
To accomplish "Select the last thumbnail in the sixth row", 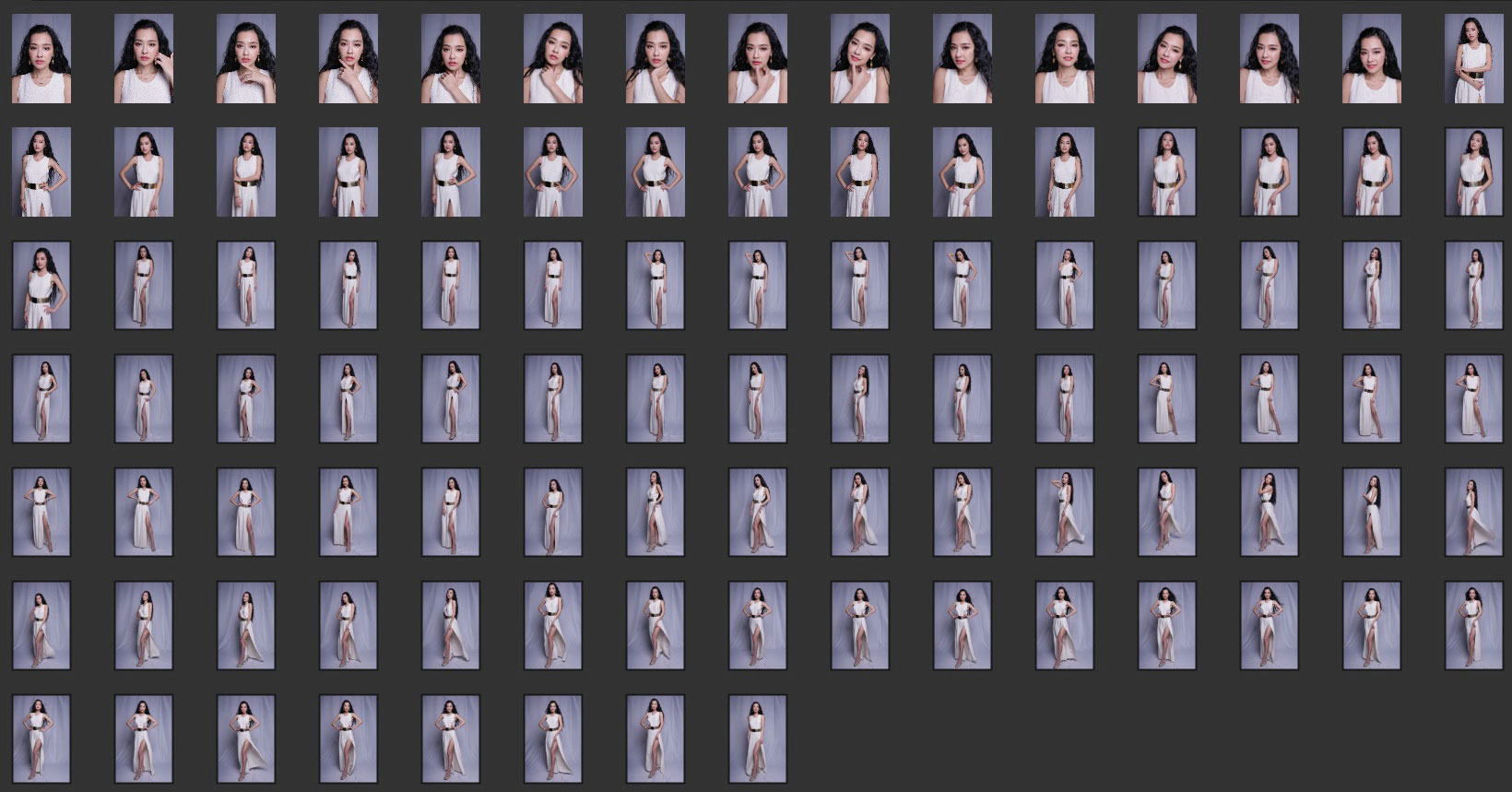I will 1474,626.
